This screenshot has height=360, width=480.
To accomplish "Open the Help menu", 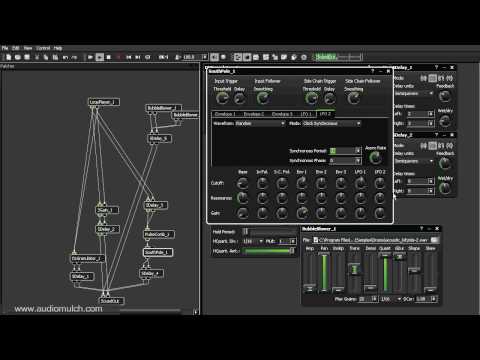I will coord(58,48).
